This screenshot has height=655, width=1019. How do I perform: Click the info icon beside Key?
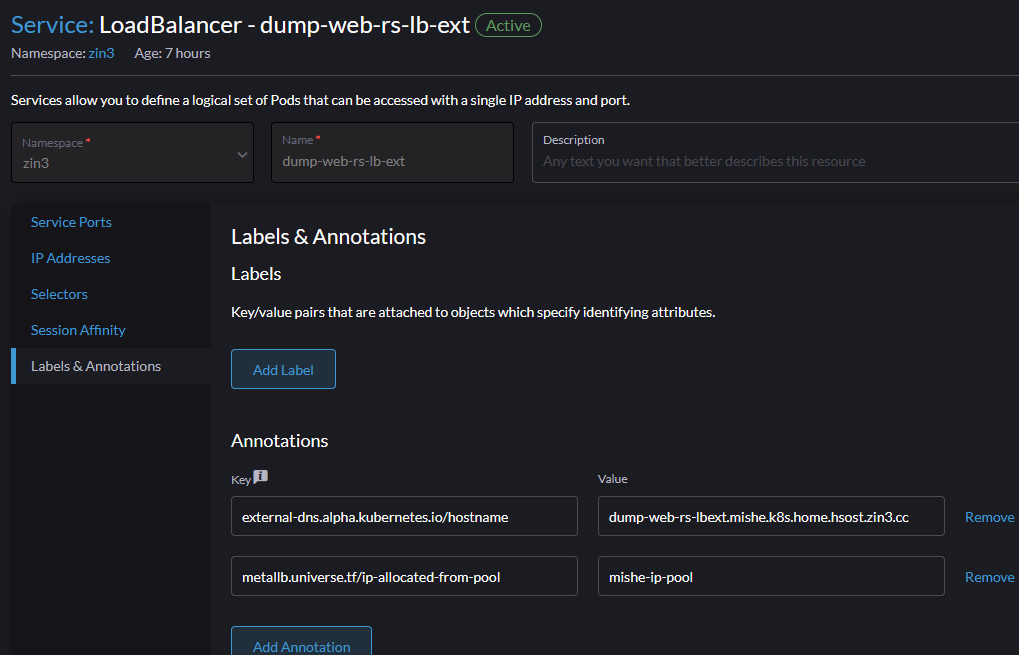pos(261,477)
